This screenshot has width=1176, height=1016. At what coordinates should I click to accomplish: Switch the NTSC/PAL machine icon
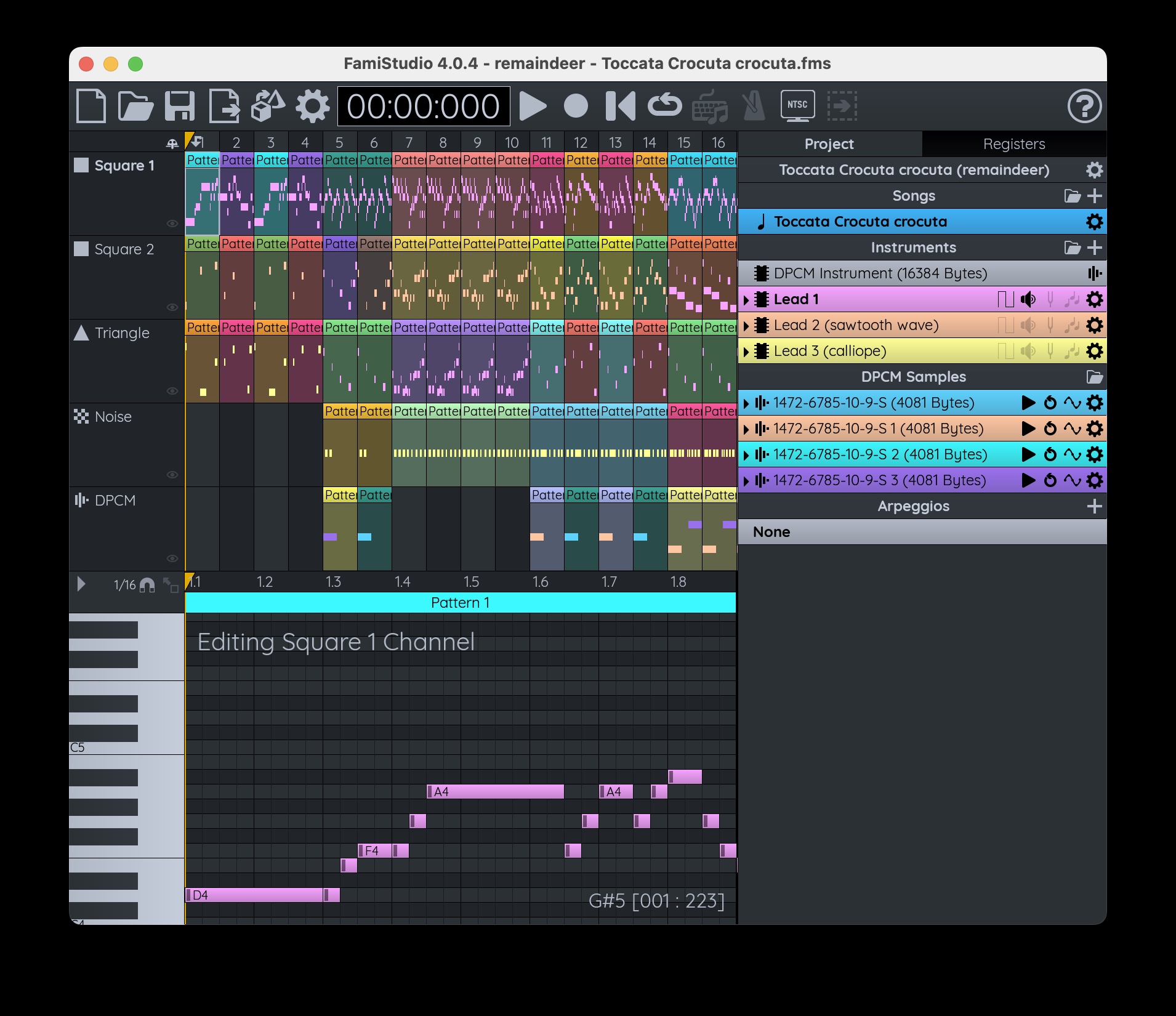coord(797,106)
